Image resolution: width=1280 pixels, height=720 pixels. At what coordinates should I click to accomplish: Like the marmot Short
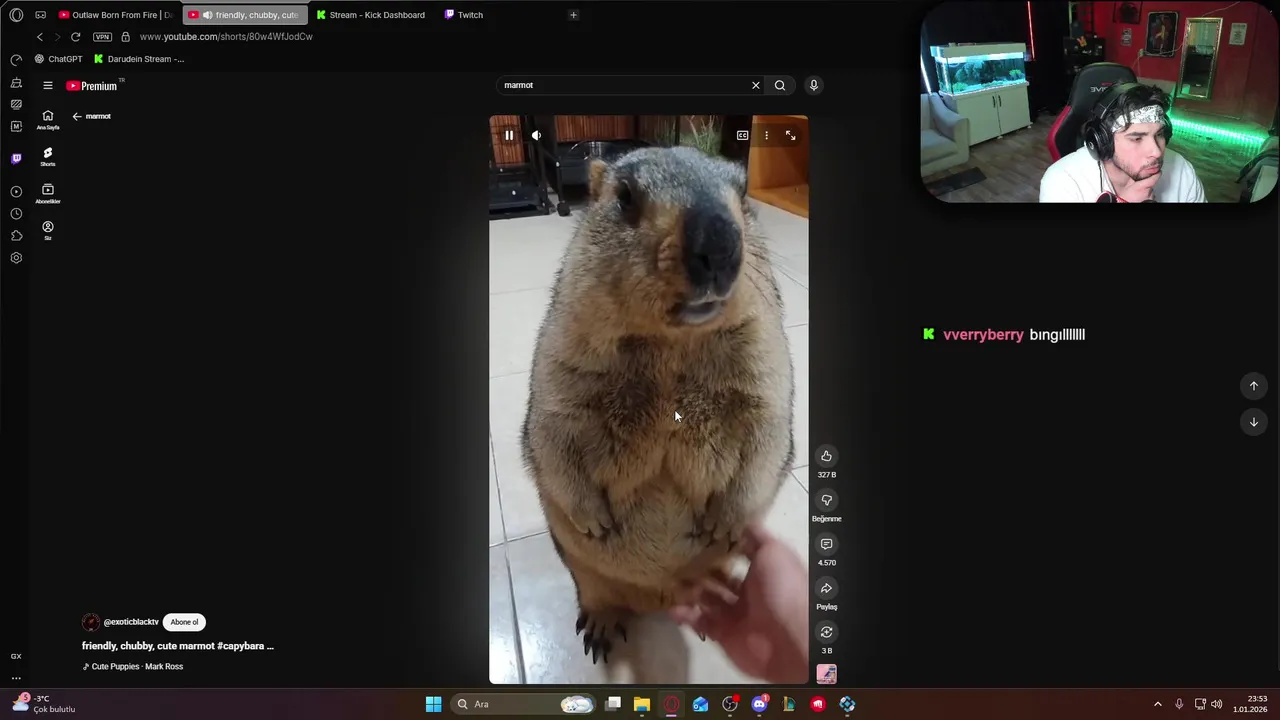[x=826, y=456]
